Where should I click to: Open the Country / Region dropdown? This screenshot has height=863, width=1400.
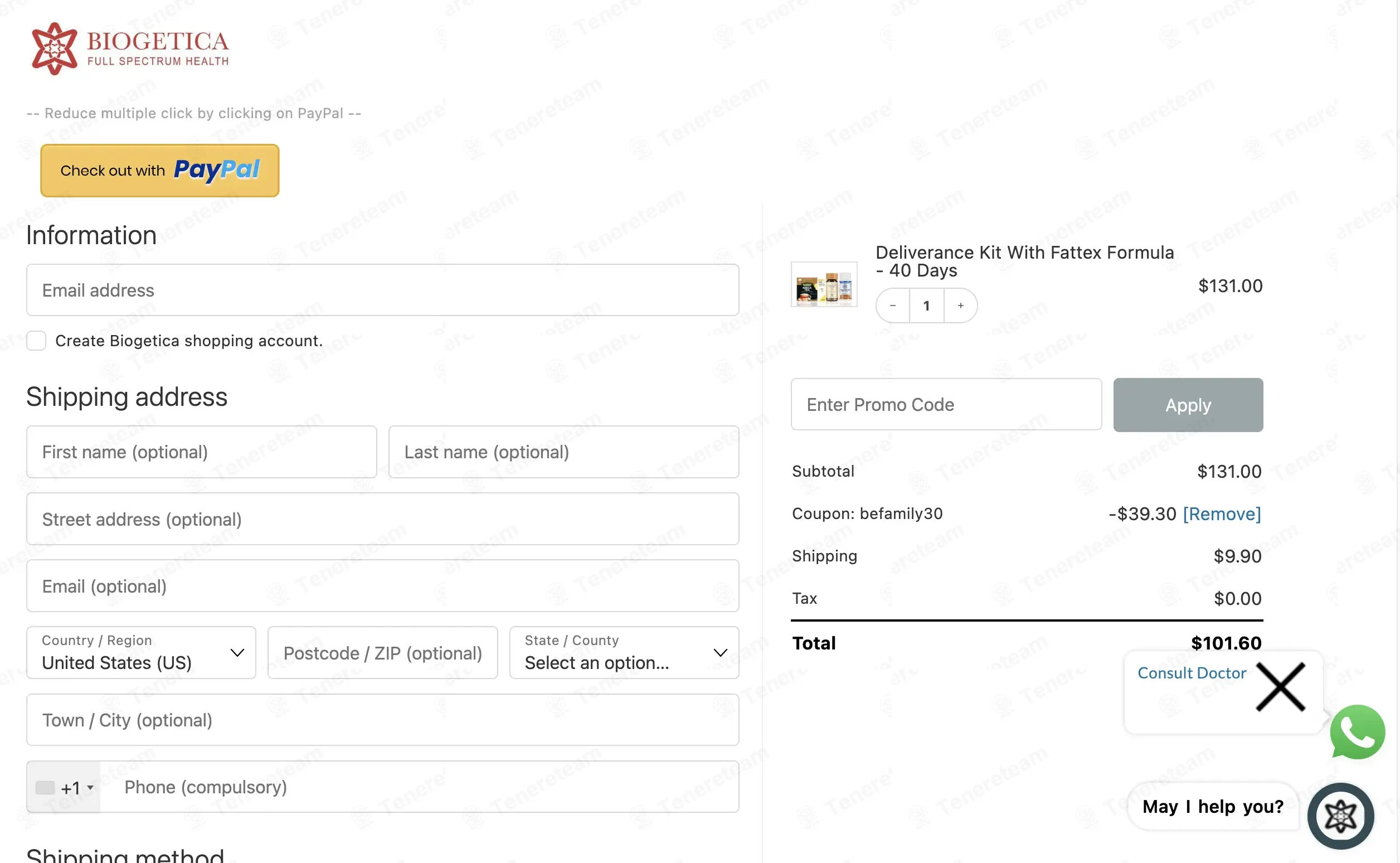click(x=141, y=653)
